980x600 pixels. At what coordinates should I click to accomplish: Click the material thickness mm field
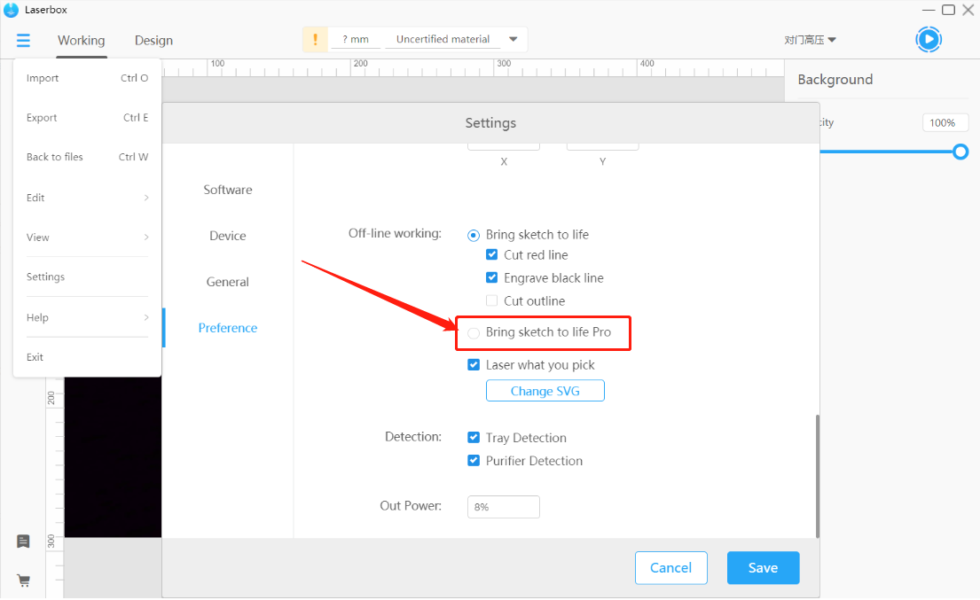tap(355, 39)
